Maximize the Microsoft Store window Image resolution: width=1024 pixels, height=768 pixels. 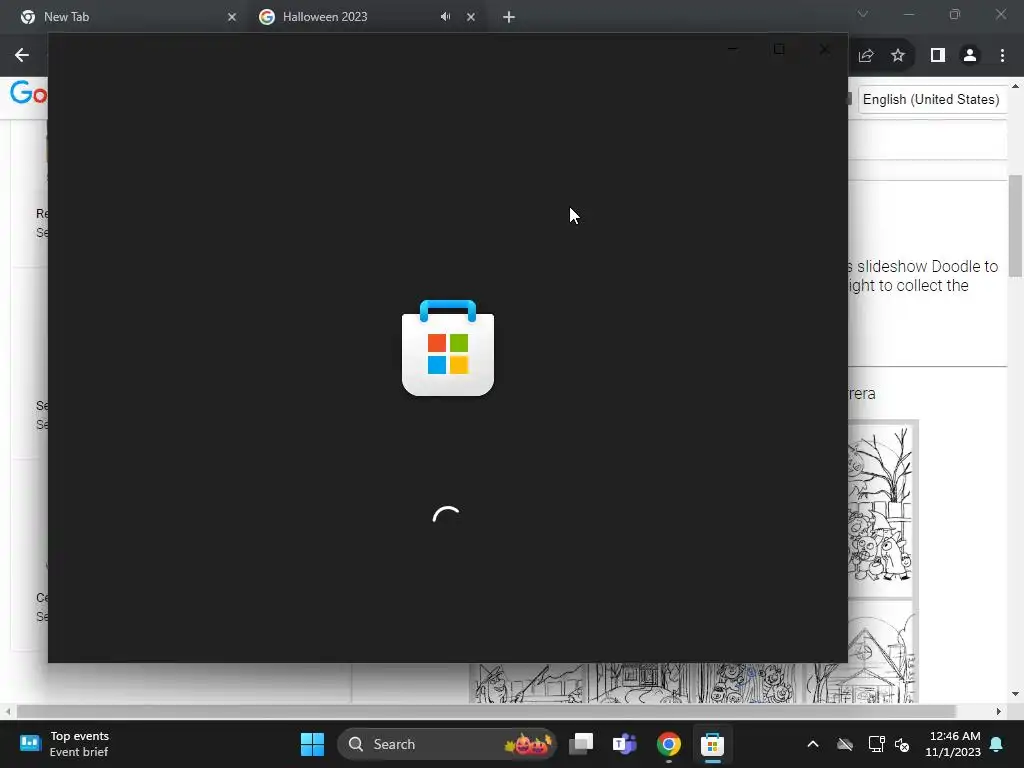click(778, 49)
